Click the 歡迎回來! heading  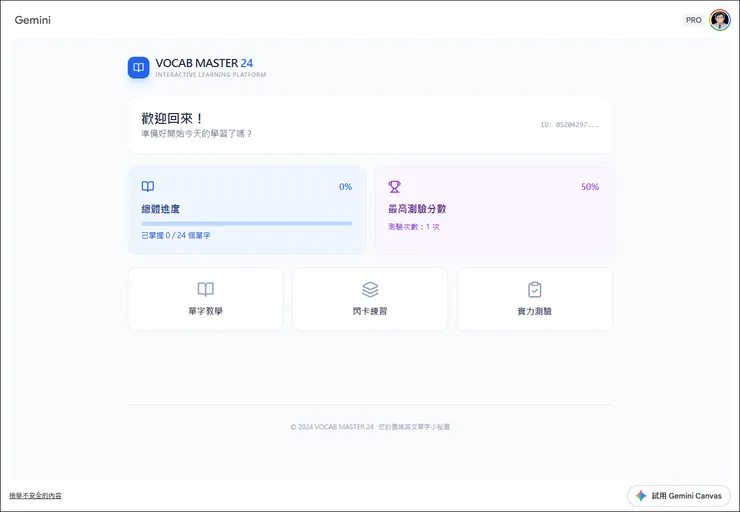point(172,118)
